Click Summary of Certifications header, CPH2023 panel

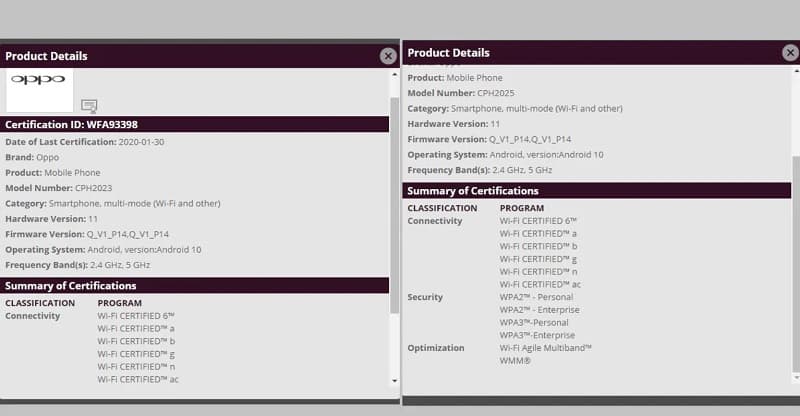pos(194,285)
